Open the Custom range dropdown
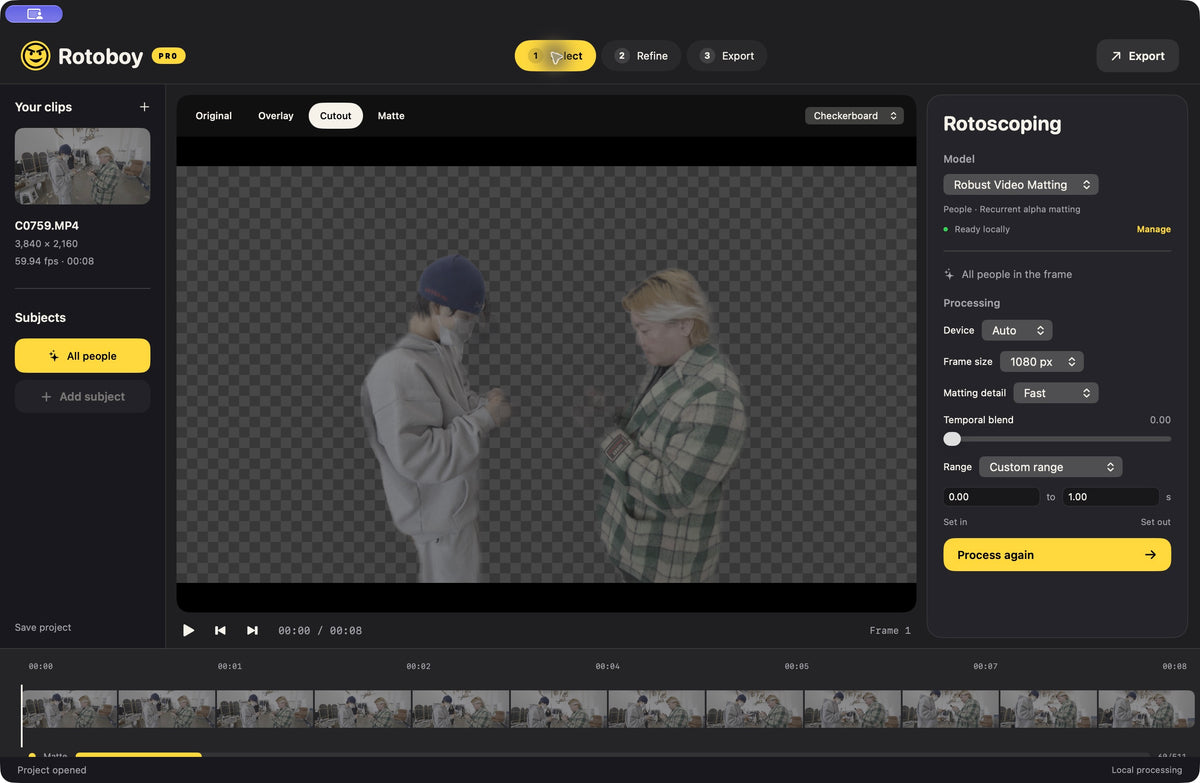1200x783 pixels. (x=1050, y=467)
